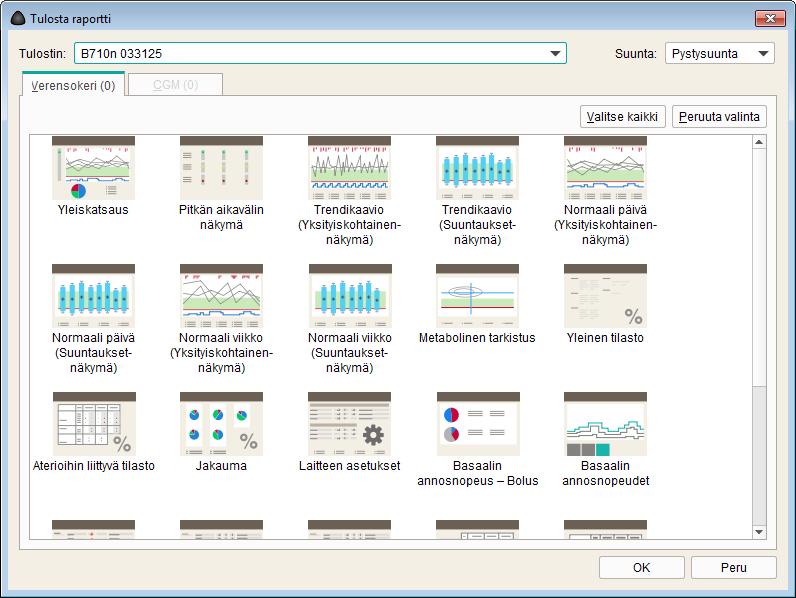Select the Jakauma report icon

pyautogui.click(x=221, y=424)
